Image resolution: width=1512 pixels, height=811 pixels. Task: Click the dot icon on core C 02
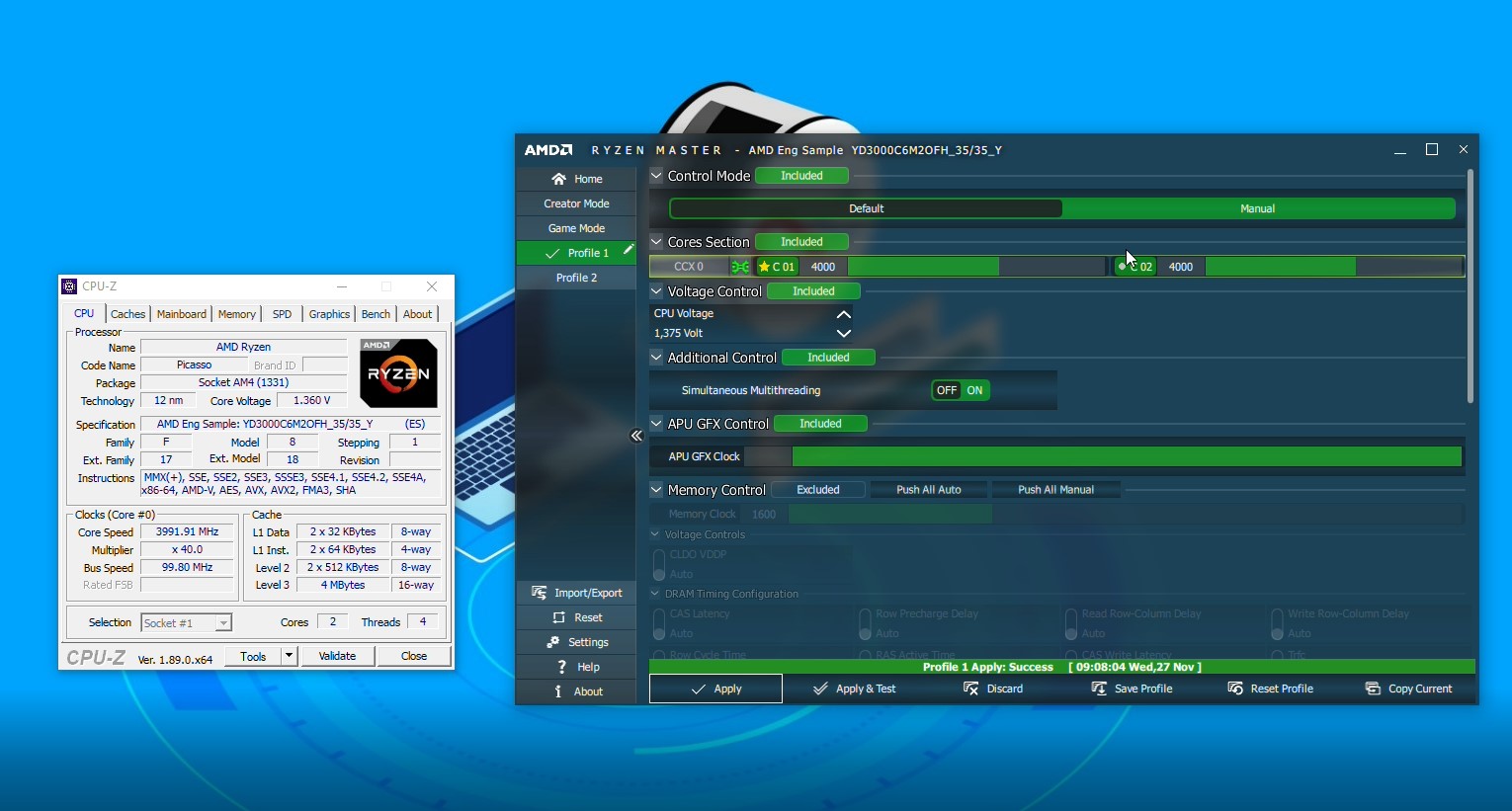1122,267
